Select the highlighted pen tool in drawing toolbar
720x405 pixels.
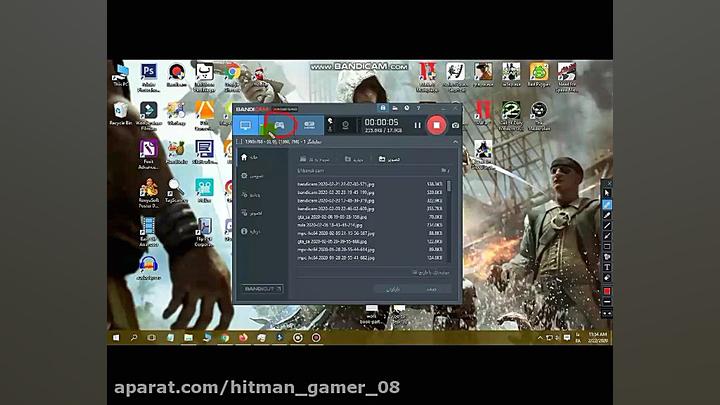coord(607,204)
